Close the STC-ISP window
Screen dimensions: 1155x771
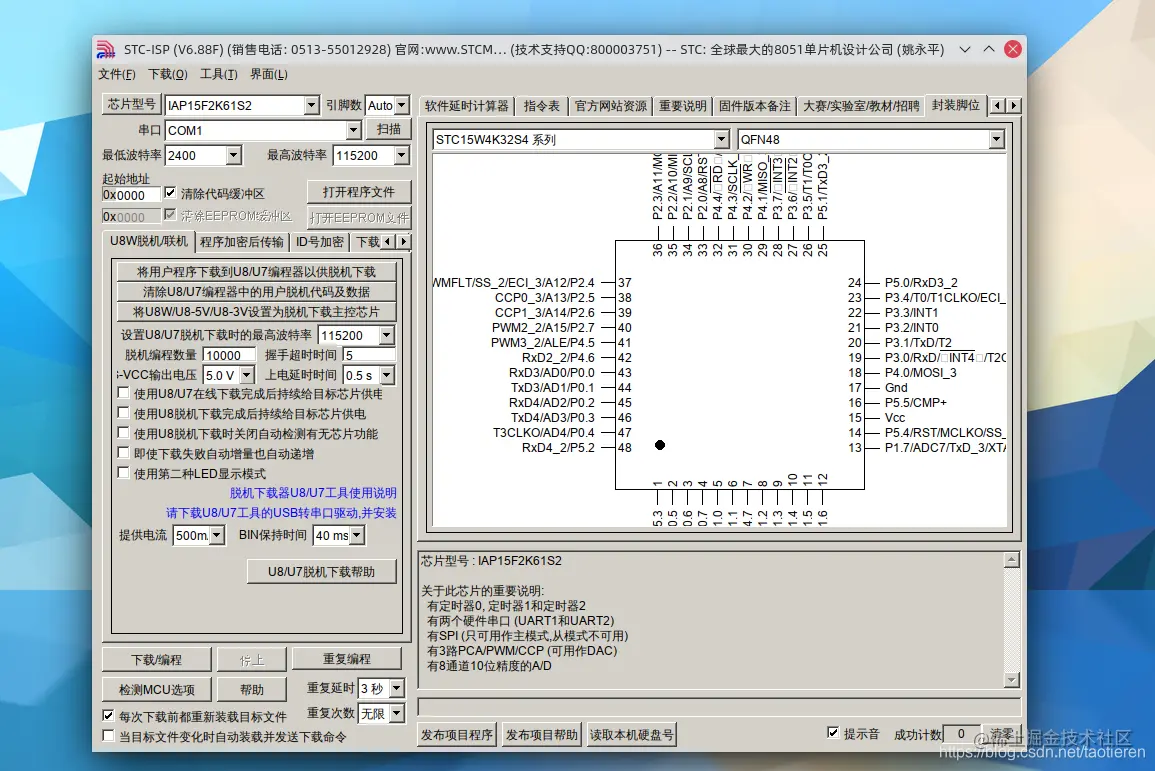1013,49
